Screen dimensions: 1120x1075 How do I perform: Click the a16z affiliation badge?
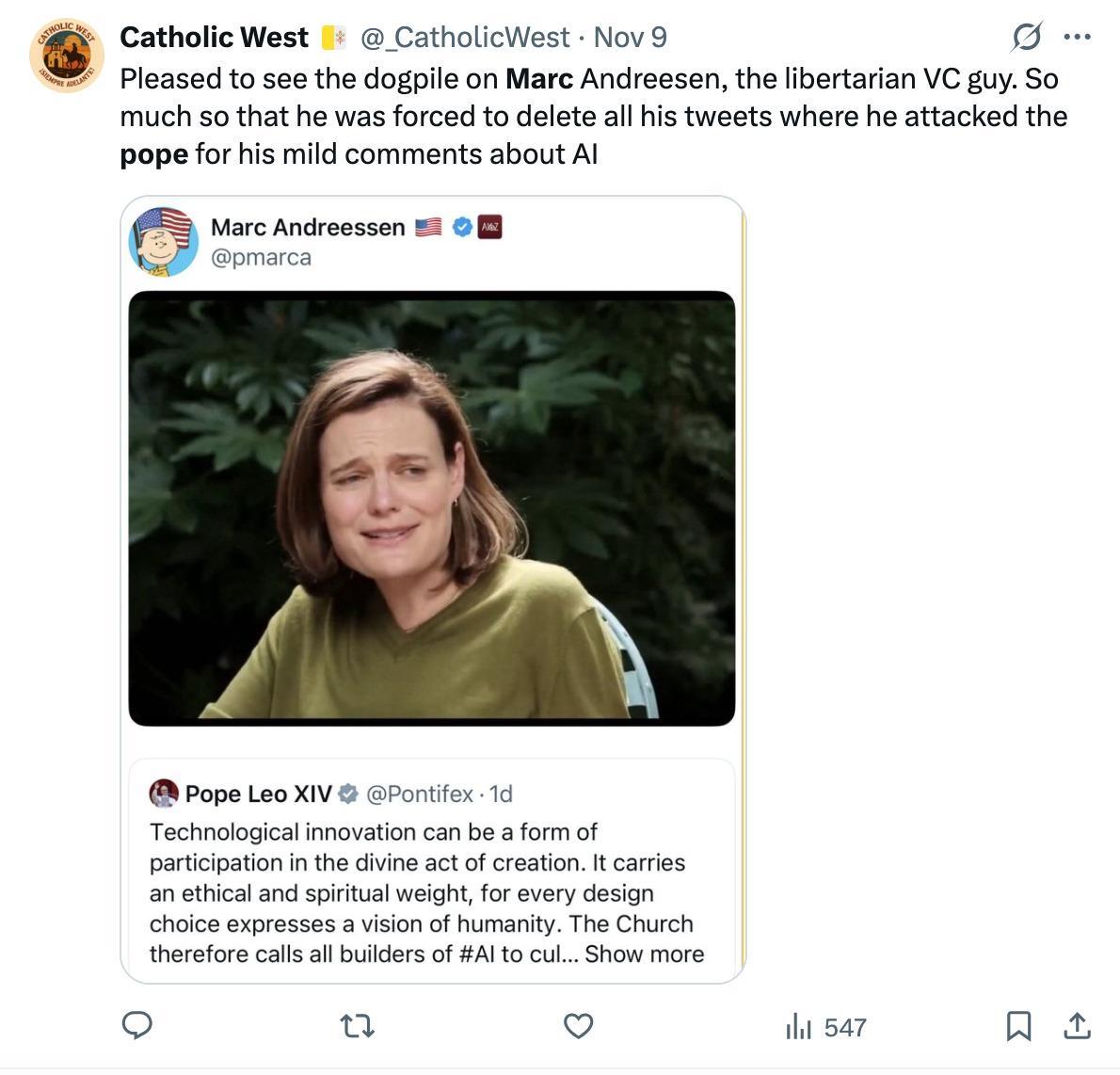pos(489,227)
